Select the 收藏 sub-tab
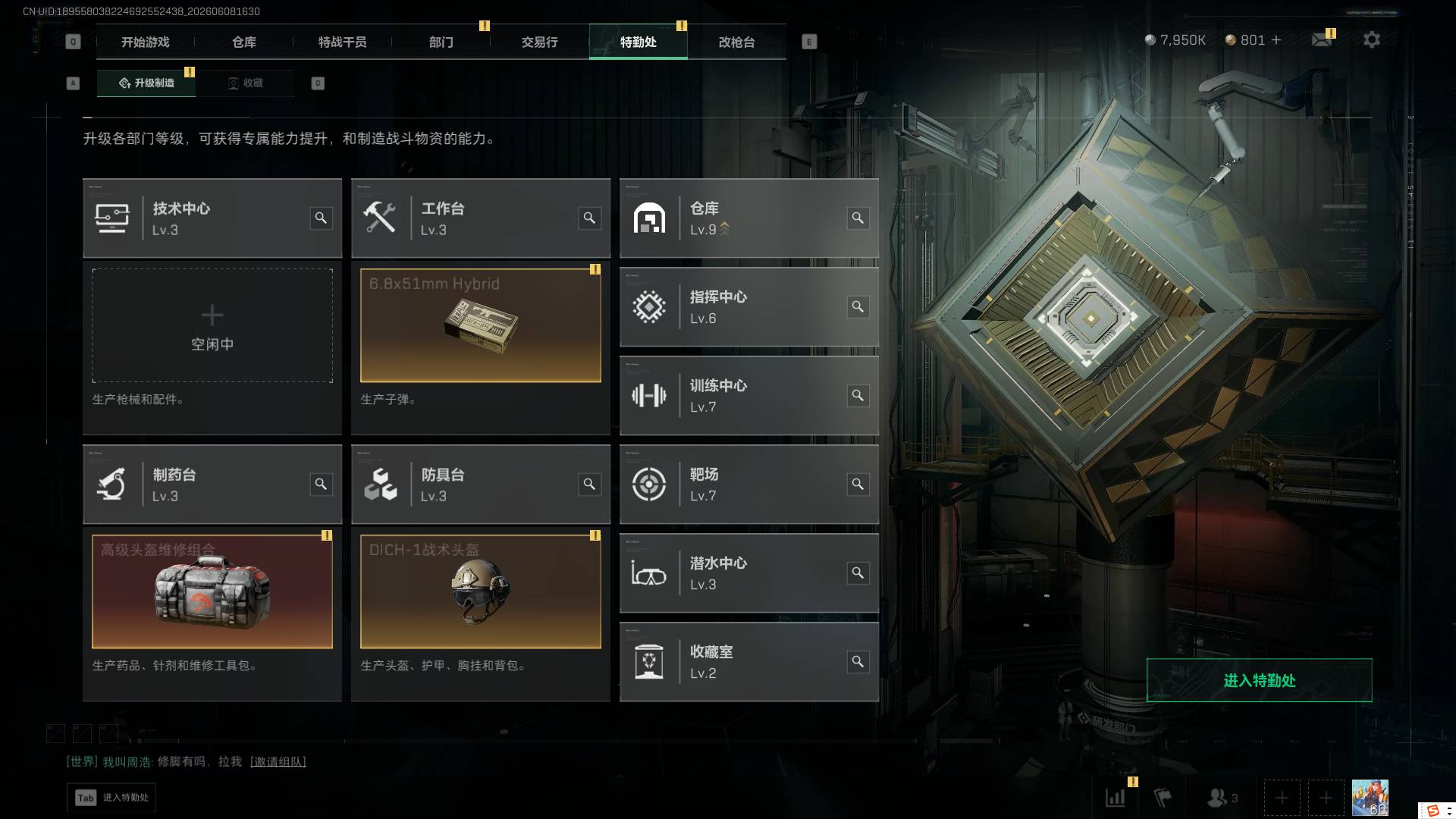 (x=245, y=83)
